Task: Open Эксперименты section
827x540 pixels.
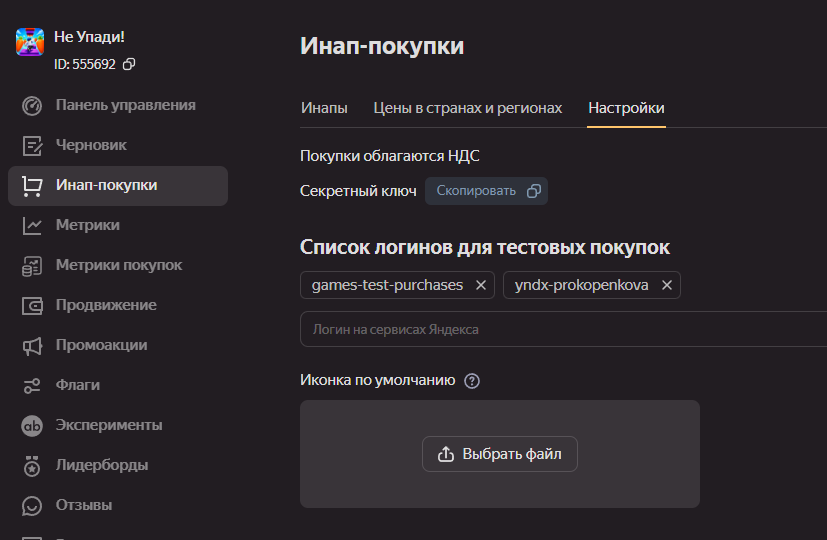Action: (118, 425)
